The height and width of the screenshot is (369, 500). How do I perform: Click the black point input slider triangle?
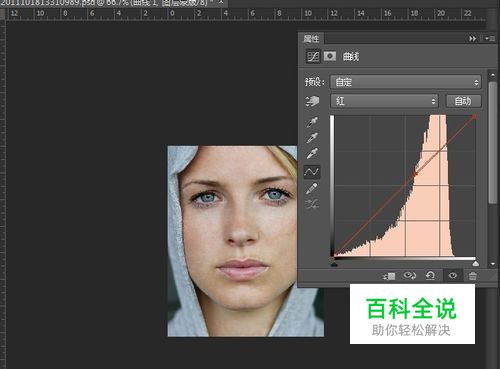point(334,264)
